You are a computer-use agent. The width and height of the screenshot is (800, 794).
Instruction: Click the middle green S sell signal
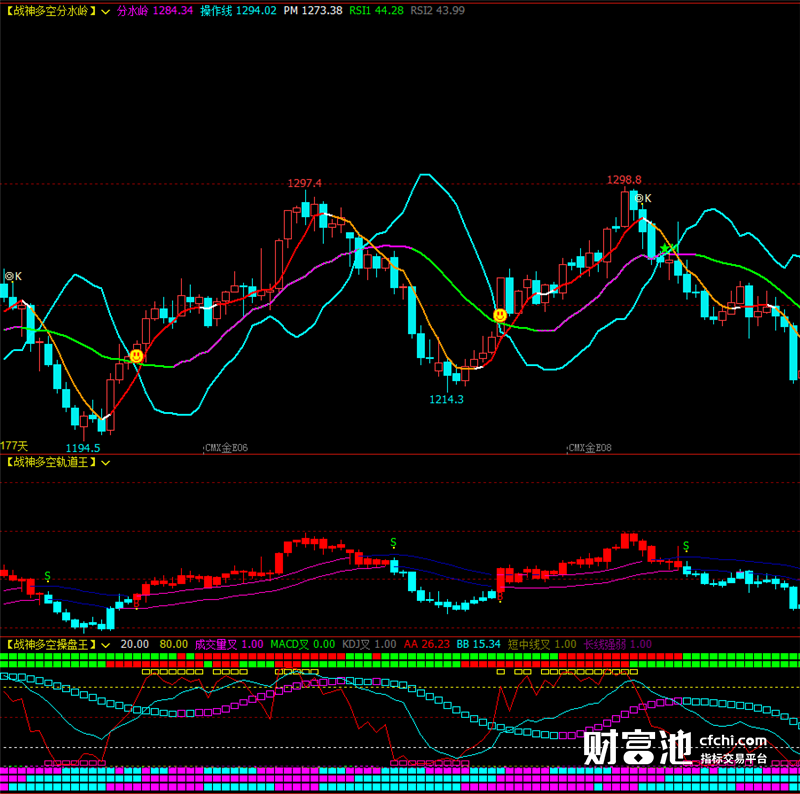coord(393,542)
